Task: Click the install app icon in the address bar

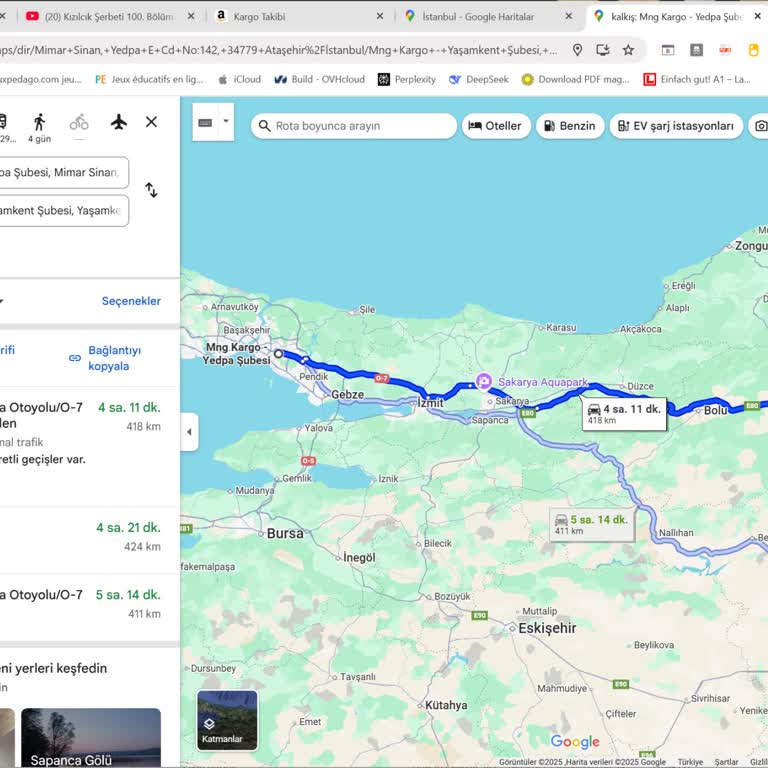Action: [603, 50]
